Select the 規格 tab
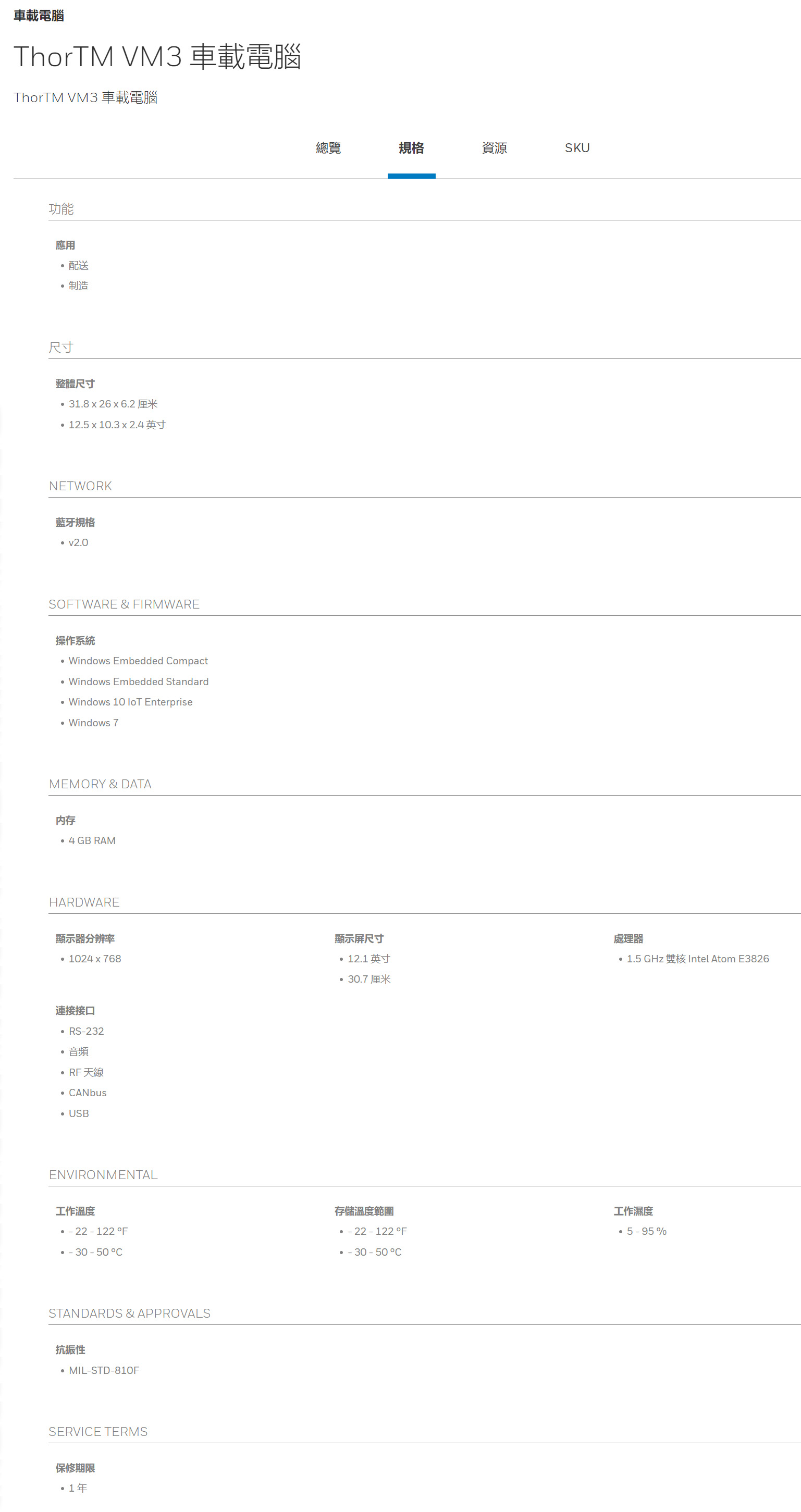801x1512 pixels. click(x=411, y=148)
